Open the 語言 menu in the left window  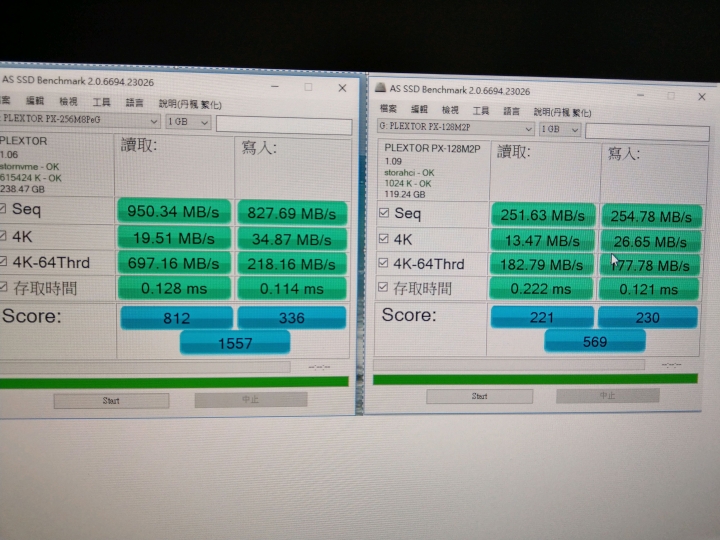134,103
